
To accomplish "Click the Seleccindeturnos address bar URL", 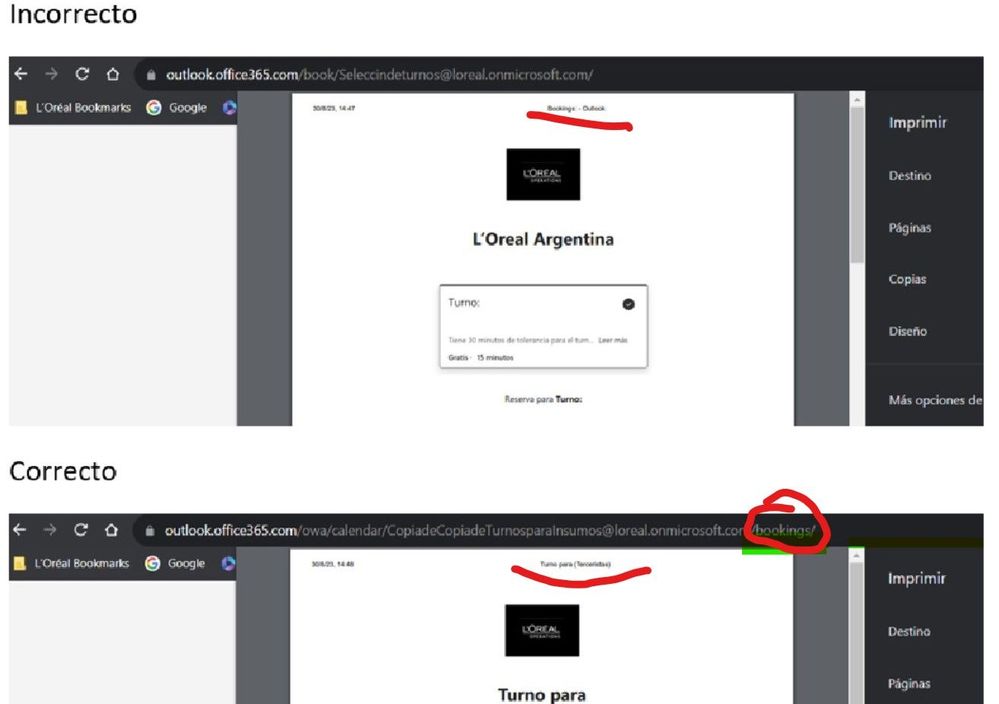I will click(379, 75).
